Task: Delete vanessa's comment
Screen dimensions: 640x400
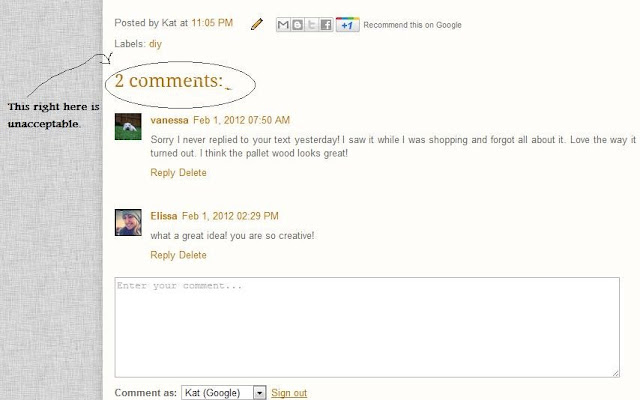Action: (193, 173)
